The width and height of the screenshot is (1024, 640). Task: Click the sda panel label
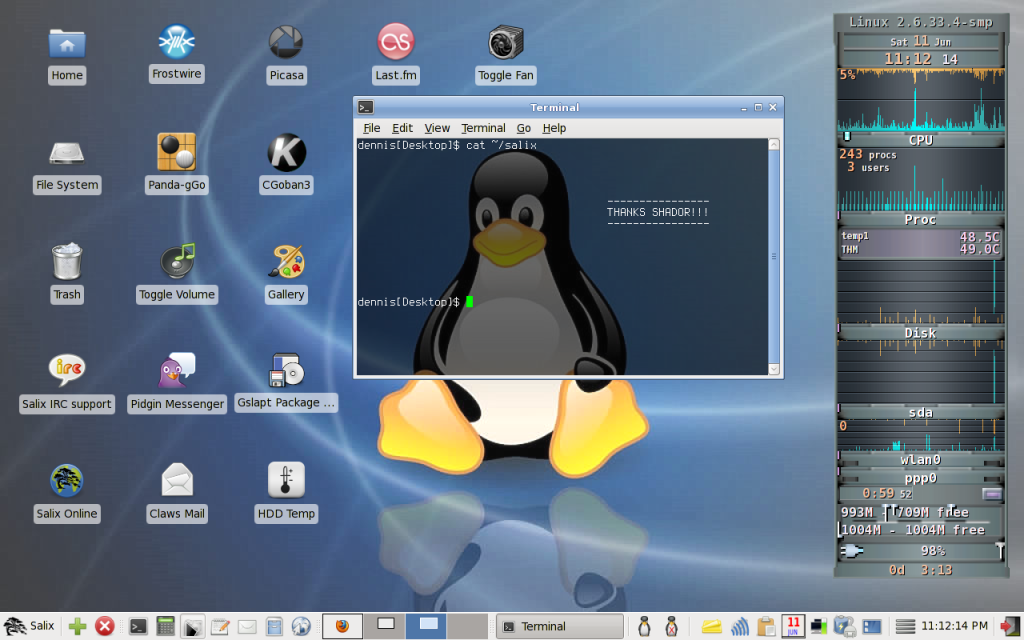(921, 412)
